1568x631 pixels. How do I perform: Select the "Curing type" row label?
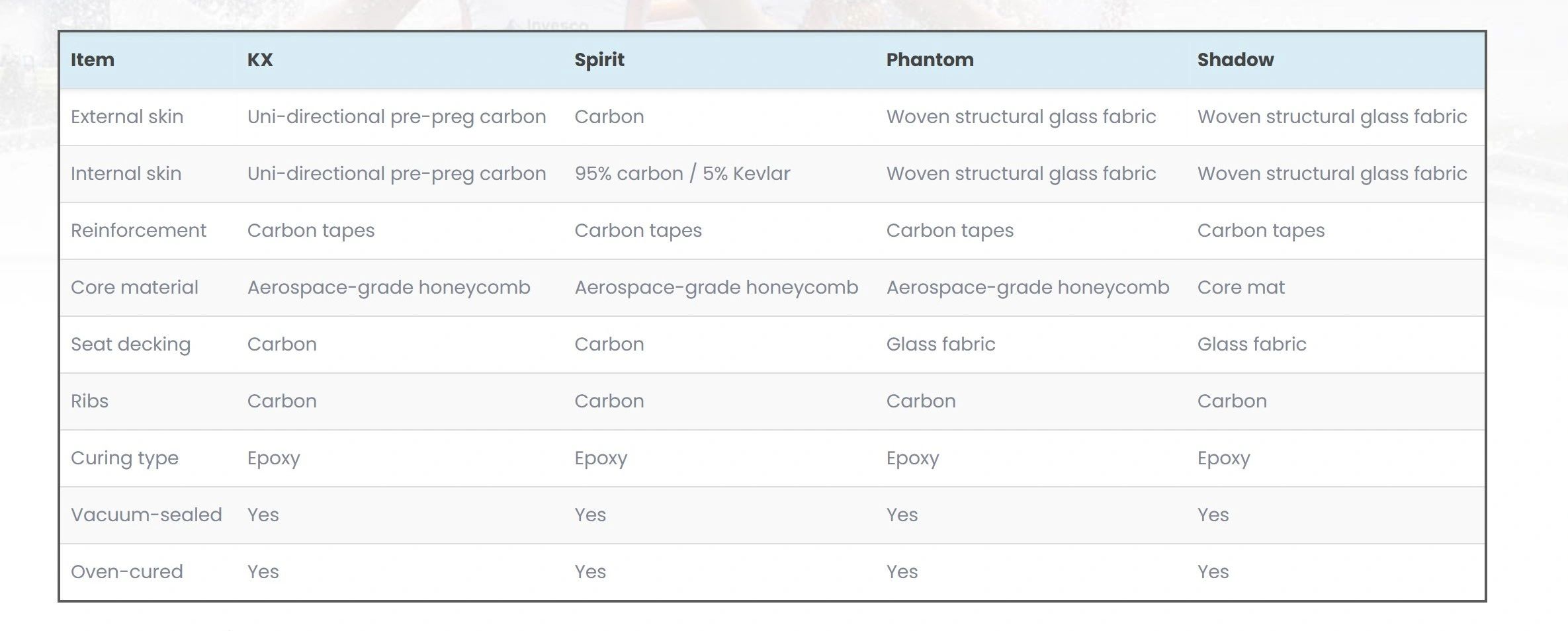click(124, 458)
